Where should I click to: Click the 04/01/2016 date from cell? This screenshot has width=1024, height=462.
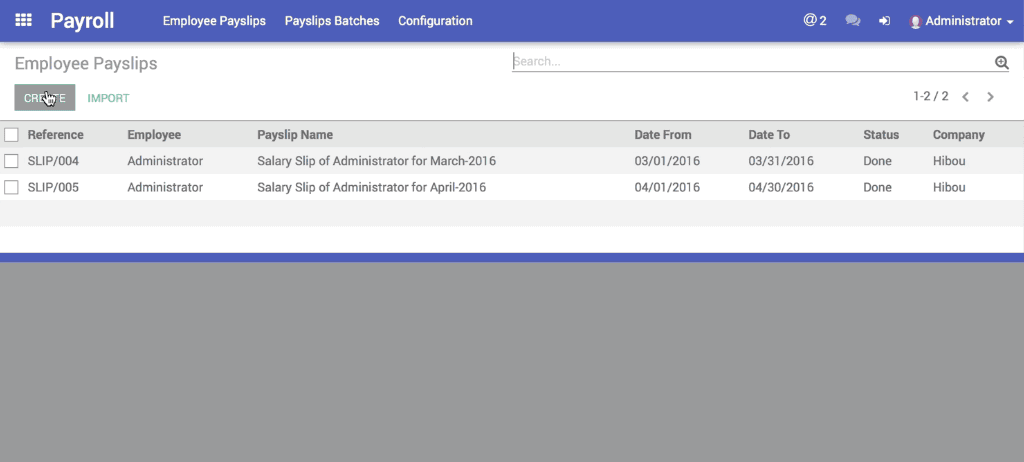point(667,188)
